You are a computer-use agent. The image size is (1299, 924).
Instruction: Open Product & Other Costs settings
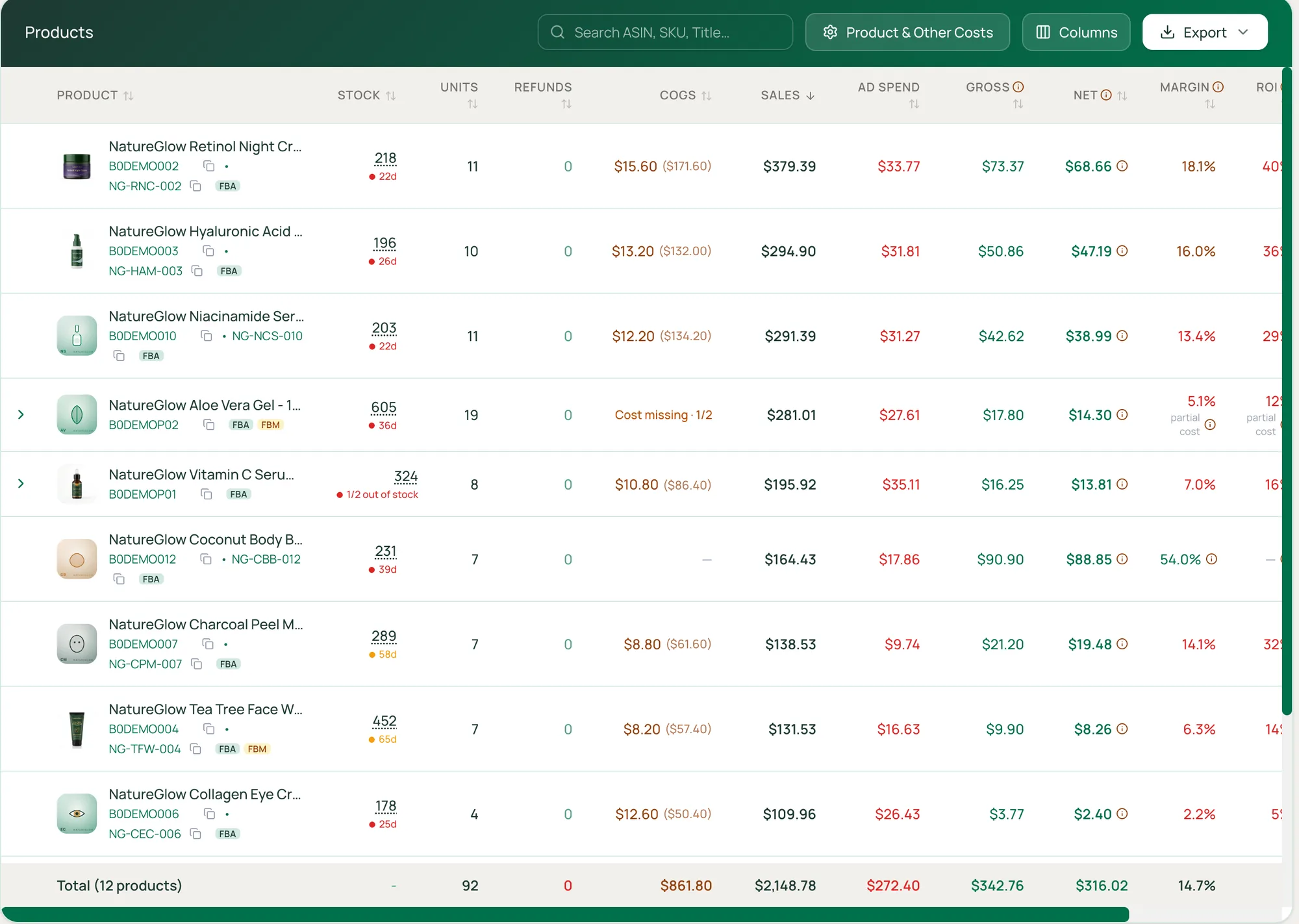point(907,32)
